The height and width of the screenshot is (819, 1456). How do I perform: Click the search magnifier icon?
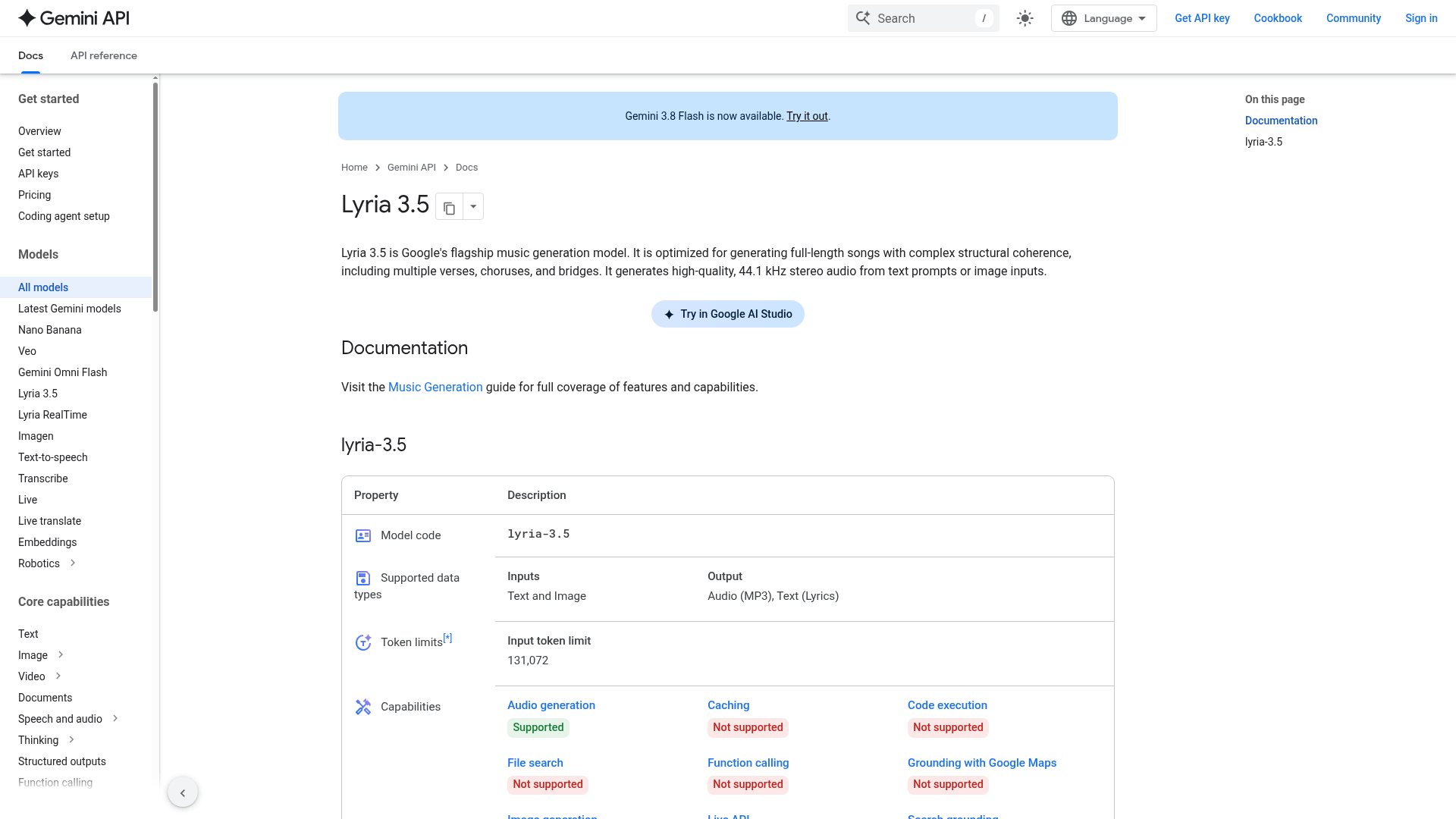[863, 18]
